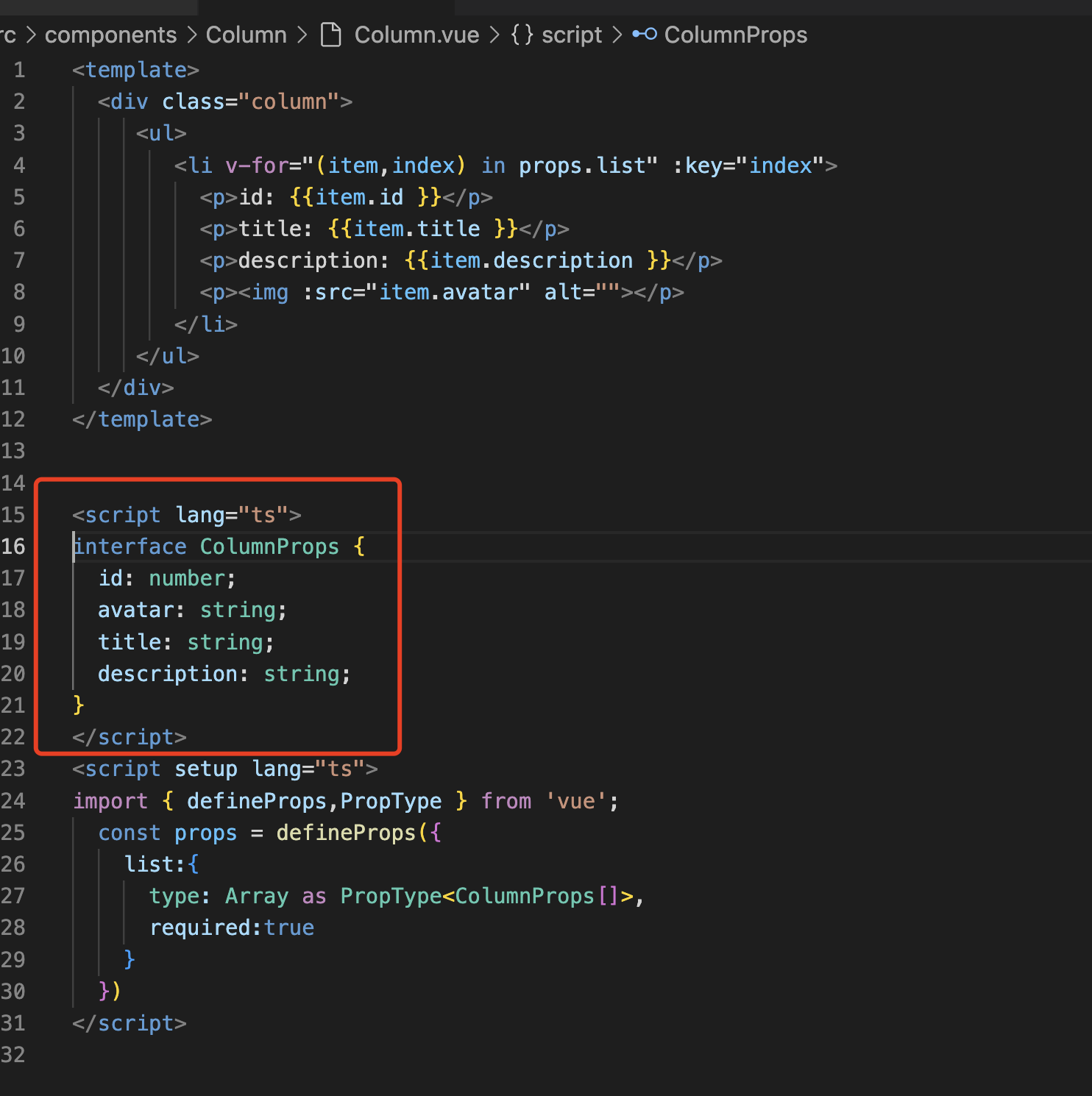Click the </script> tag on line 22

130,737
